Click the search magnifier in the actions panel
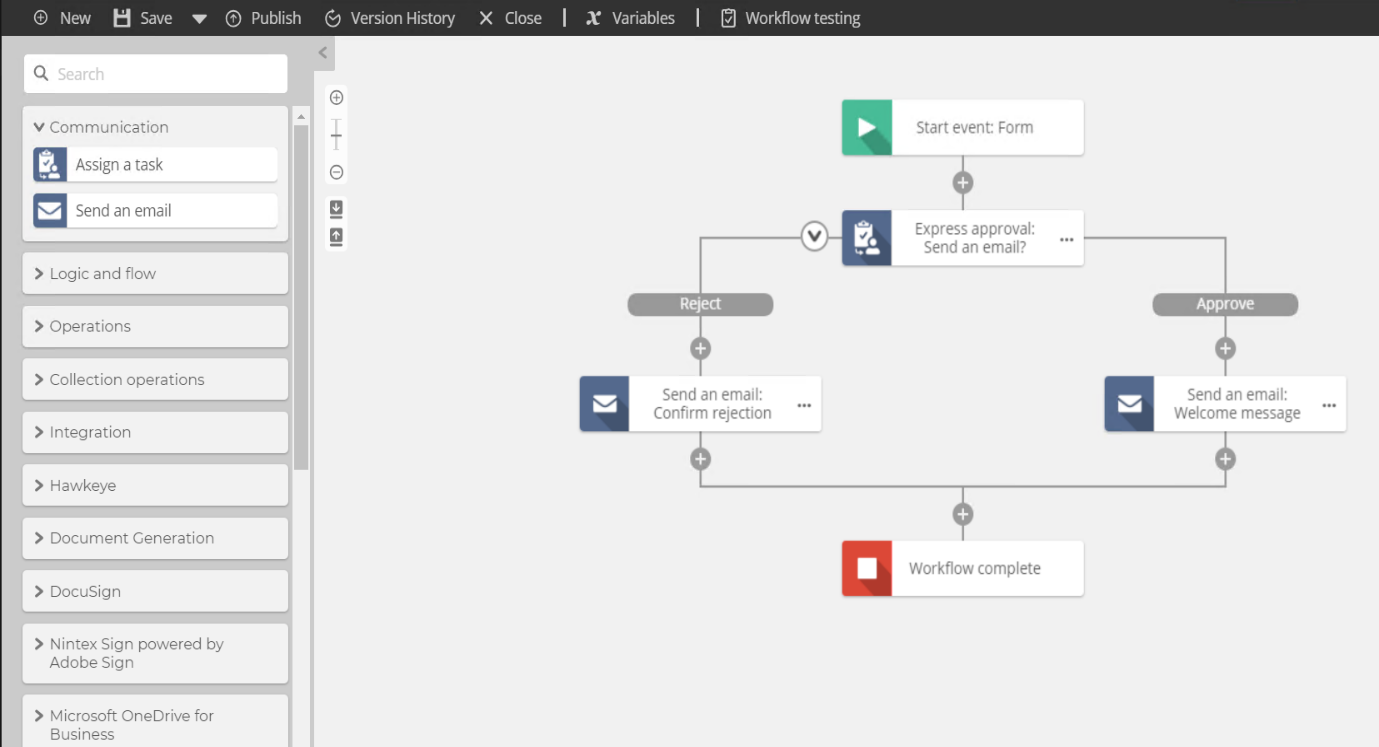1379x747 pixels. (41, 73)
